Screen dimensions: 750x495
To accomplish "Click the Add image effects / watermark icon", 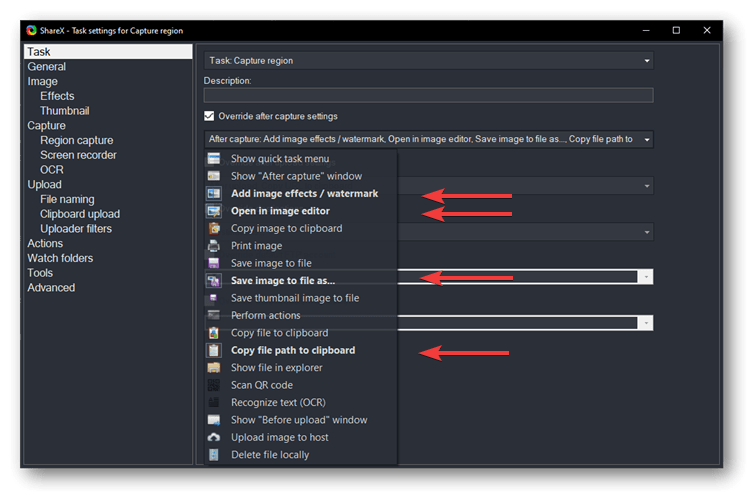I will [214, 193].
